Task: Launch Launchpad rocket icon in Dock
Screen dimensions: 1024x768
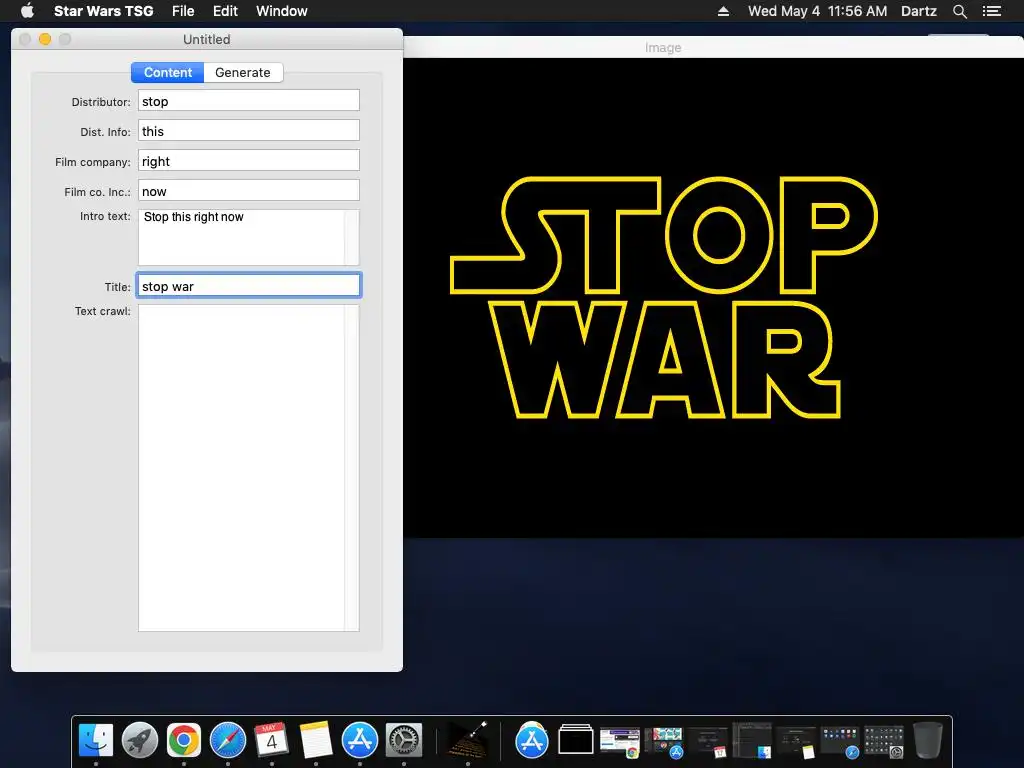Action: [140, 741]
